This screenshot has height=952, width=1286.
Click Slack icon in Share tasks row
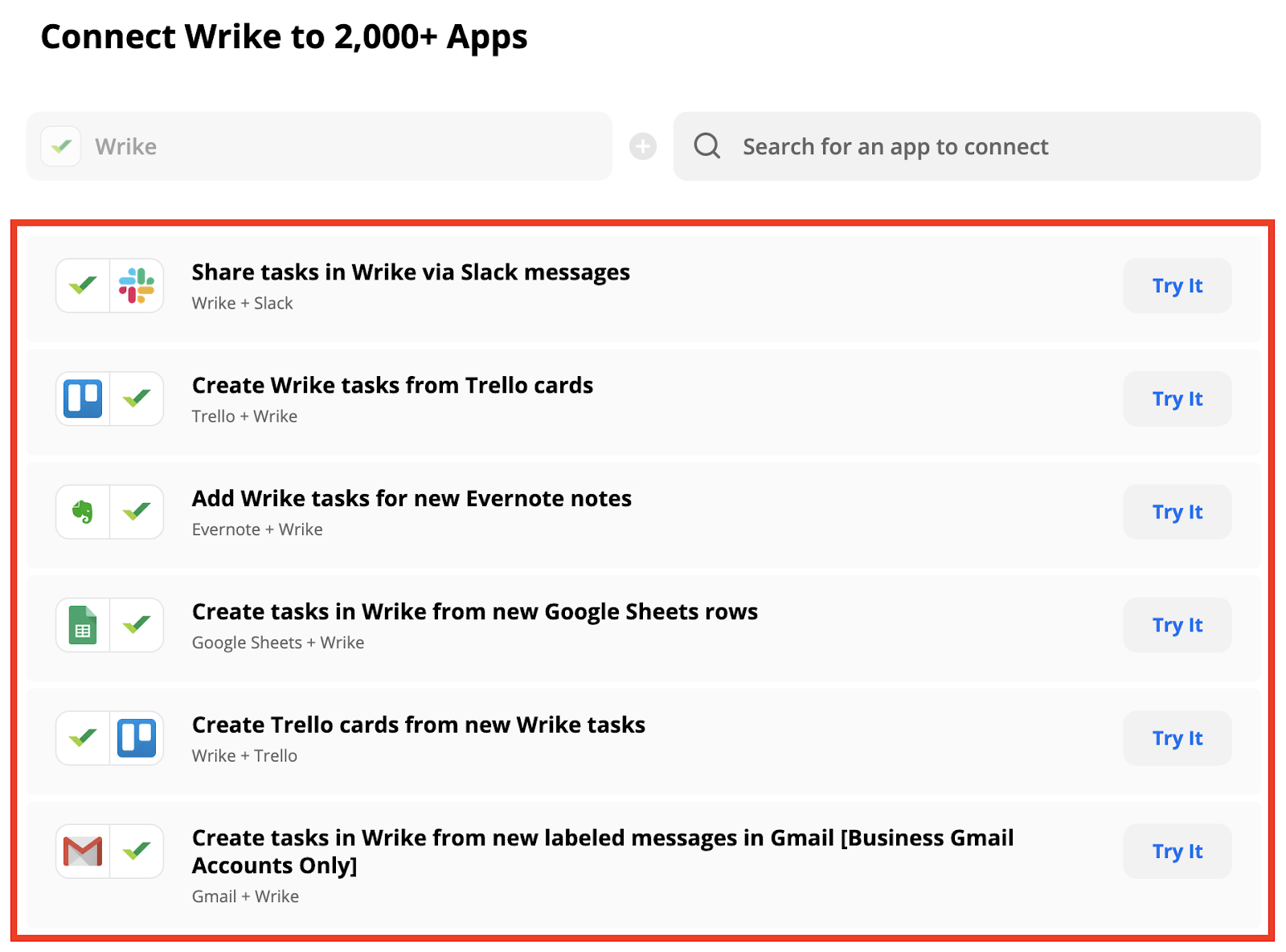click(137, 285)
